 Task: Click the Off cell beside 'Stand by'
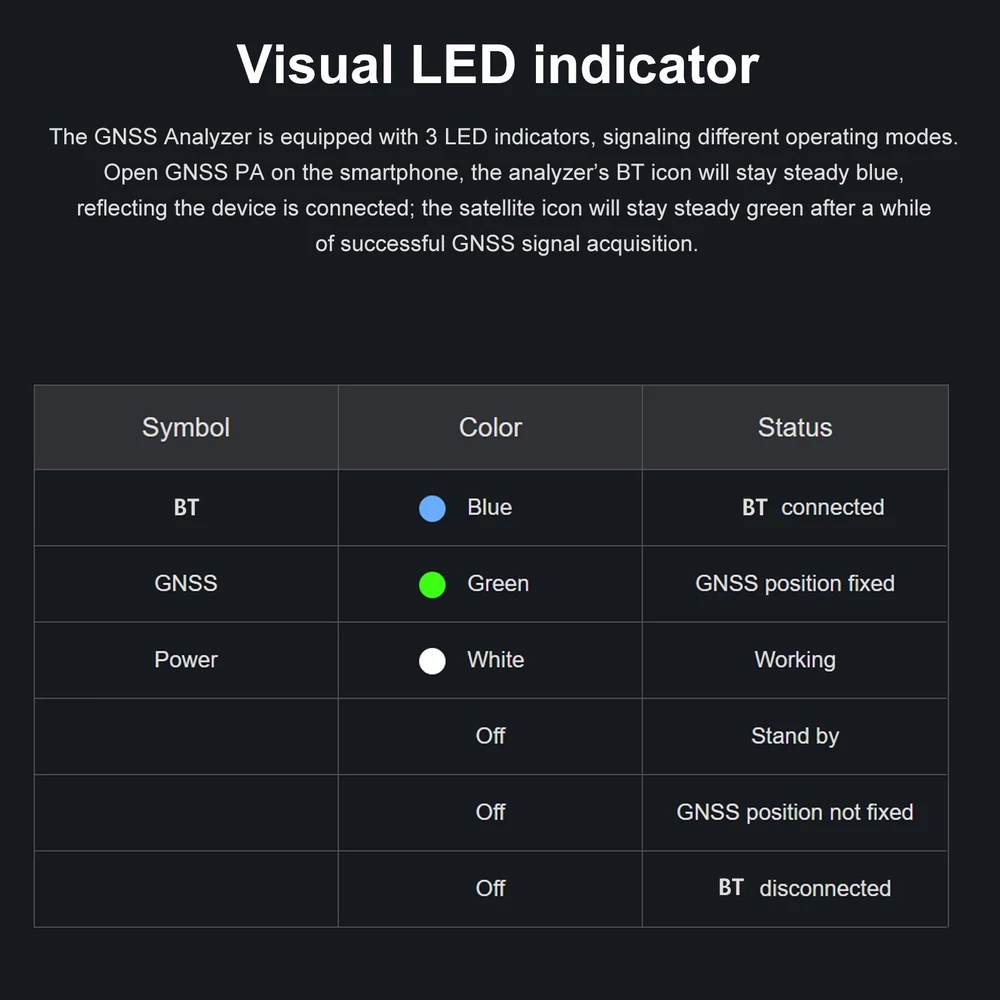(490, 736)
